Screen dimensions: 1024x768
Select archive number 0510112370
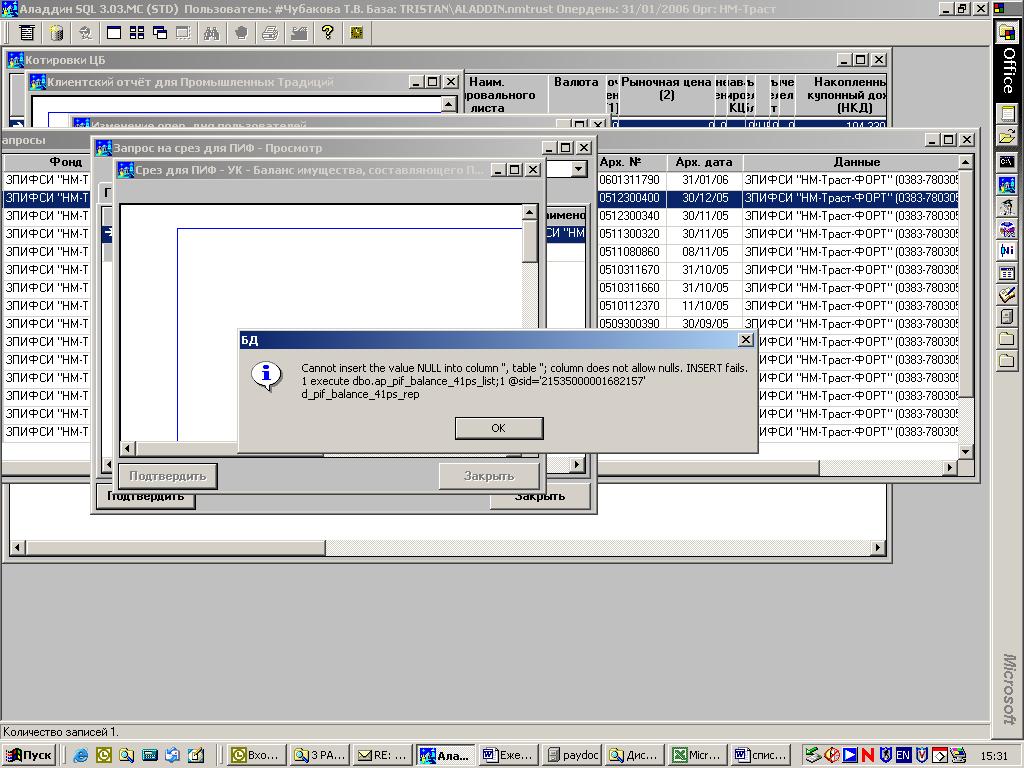pyautogui.click(x=630, y=306)
